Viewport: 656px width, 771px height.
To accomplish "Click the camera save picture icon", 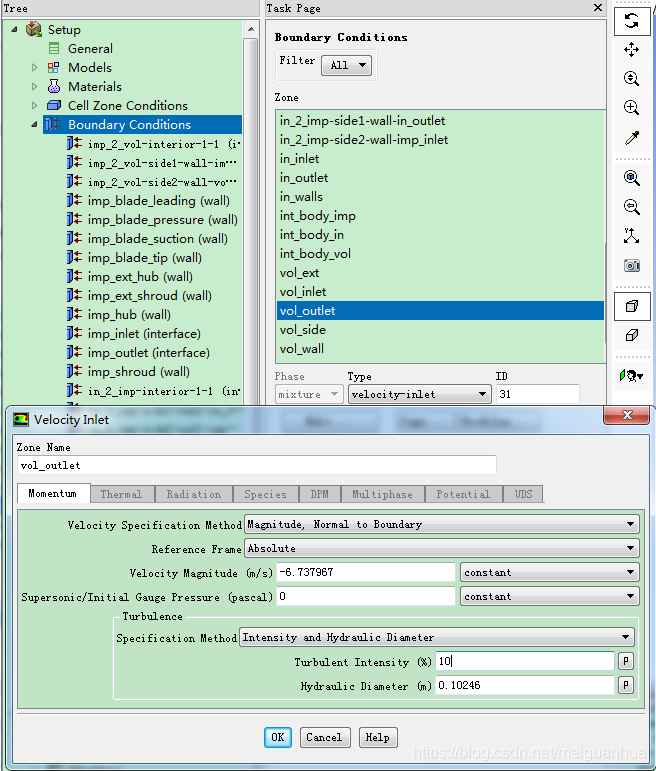I will (631, 265).
